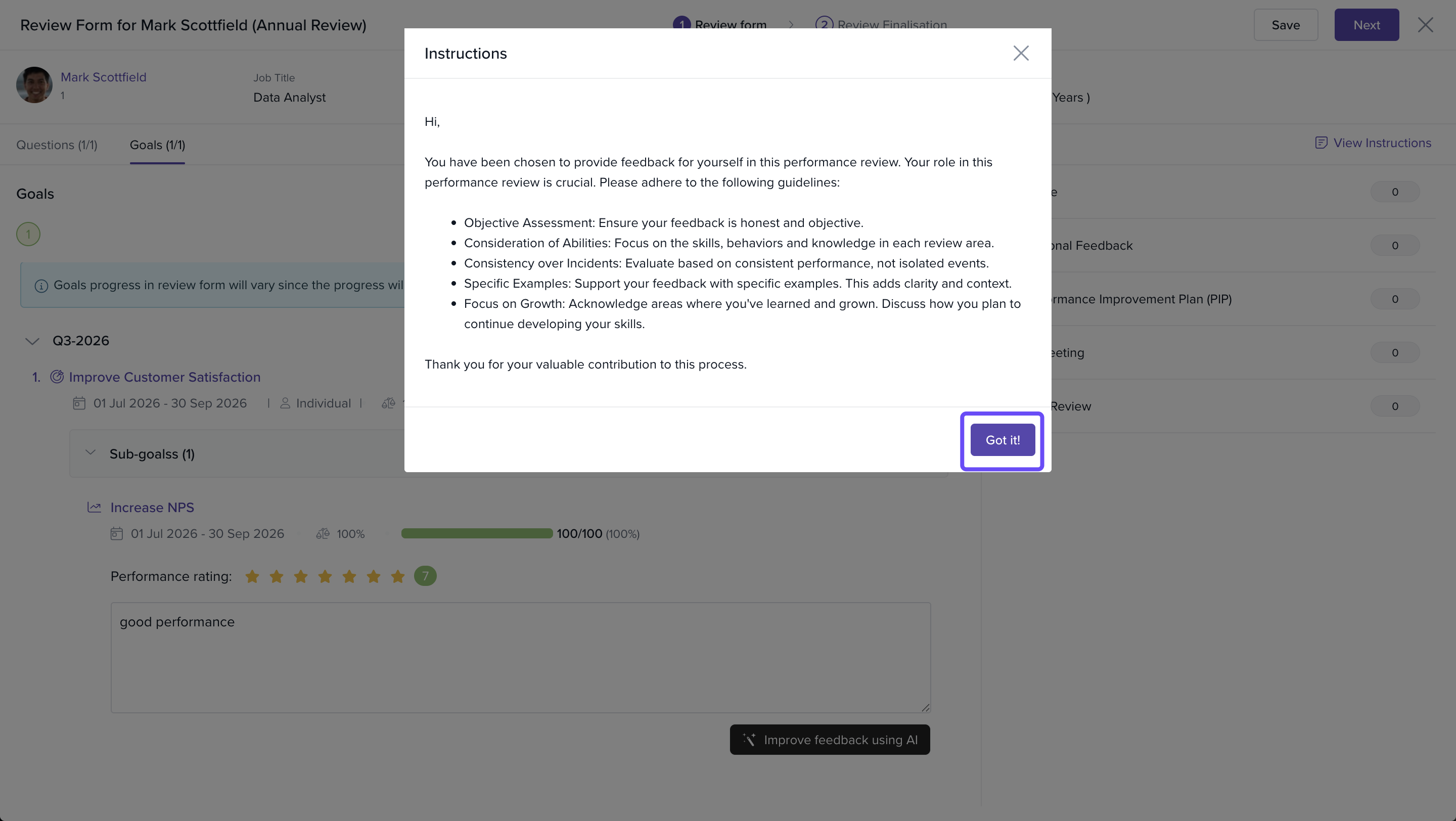
Task: Click the Individual person icon
Action: coord(286,403)
